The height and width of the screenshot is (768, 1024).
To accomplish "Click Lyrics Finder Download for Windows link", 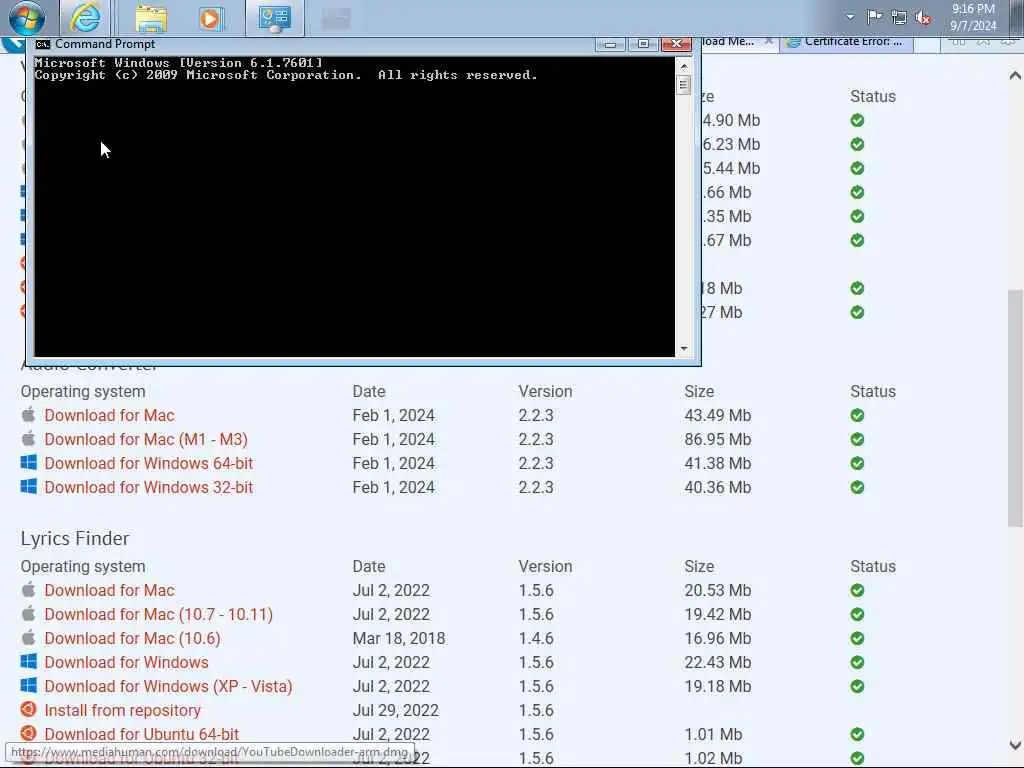I will pos(126,663).
